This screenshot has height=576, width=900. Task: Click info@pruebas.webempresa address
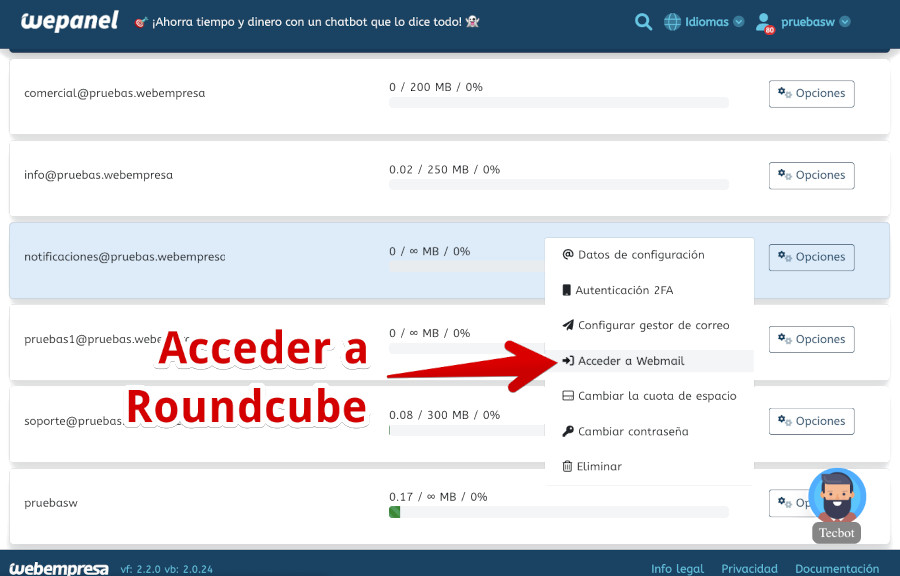pos(98,175)
